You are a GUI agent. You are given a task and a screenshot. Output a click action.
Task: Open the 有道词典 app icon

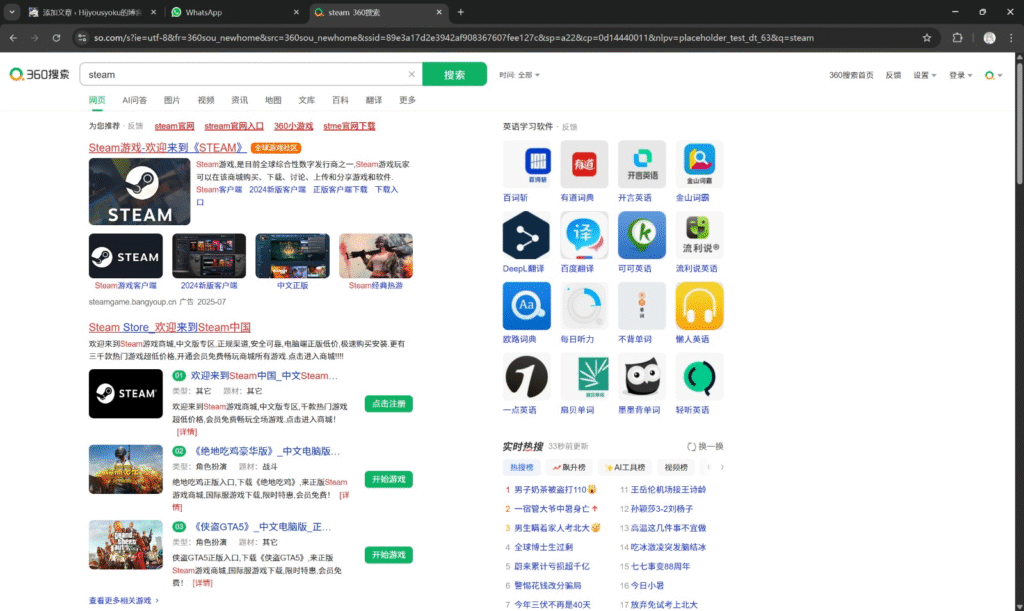584,164
